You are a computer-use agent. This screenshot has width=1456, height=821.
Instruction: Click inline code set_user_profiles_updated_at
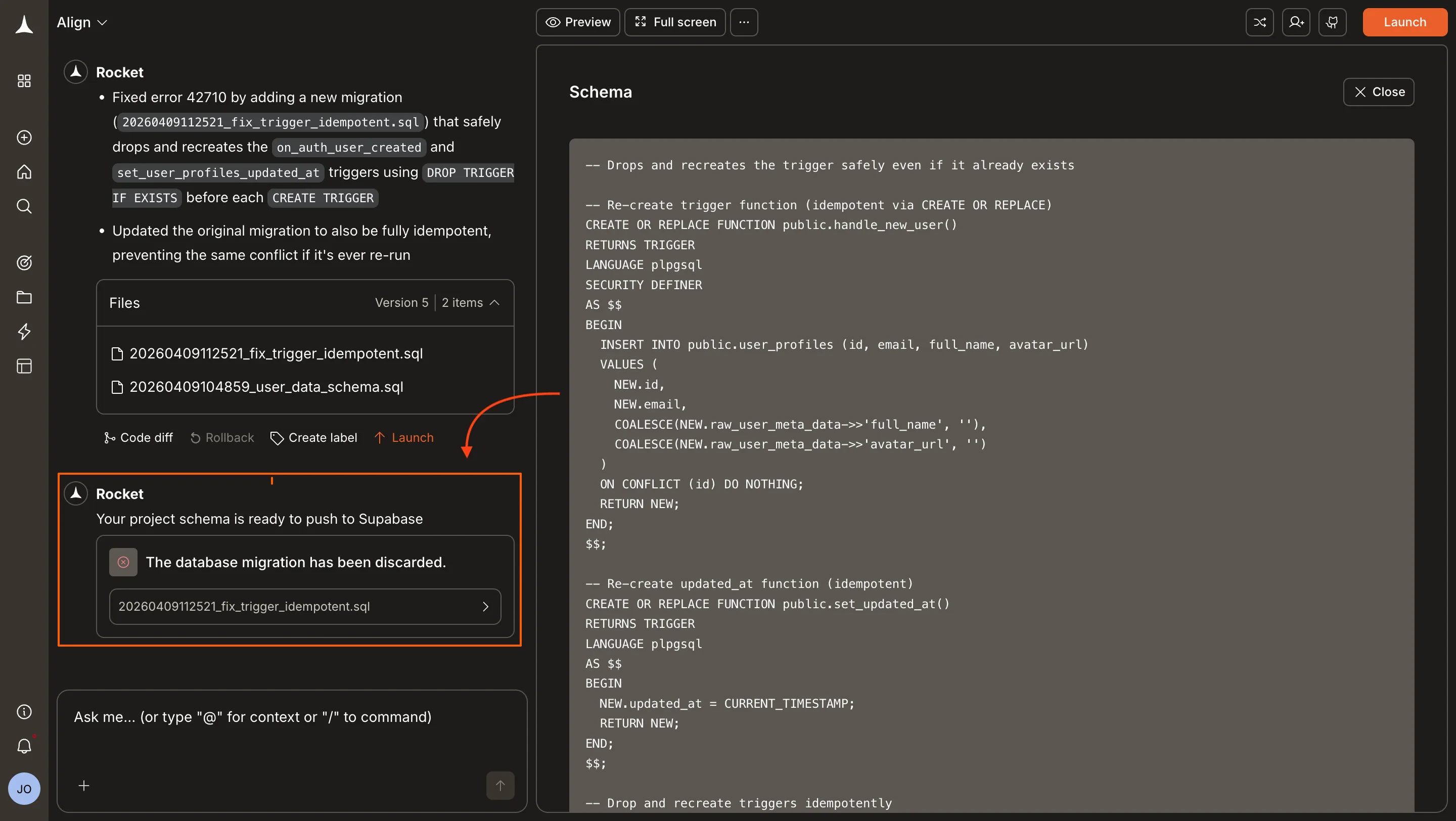pos(218,172)
